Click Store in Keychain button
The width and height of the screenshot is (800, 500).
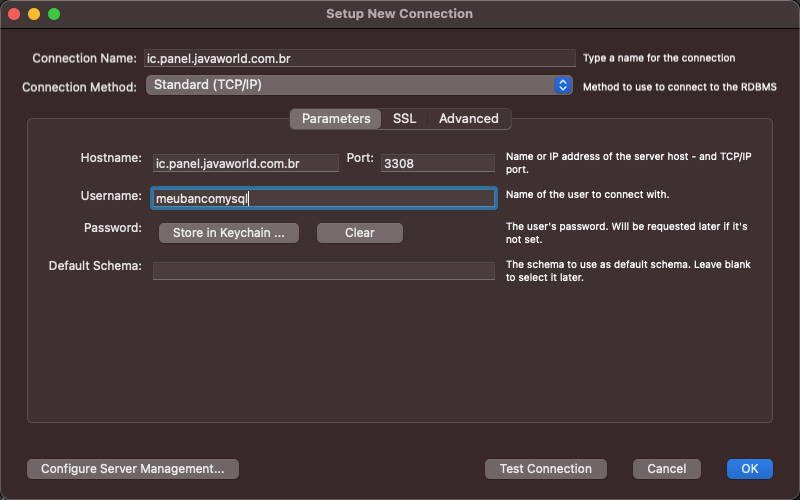click(229, 233)
